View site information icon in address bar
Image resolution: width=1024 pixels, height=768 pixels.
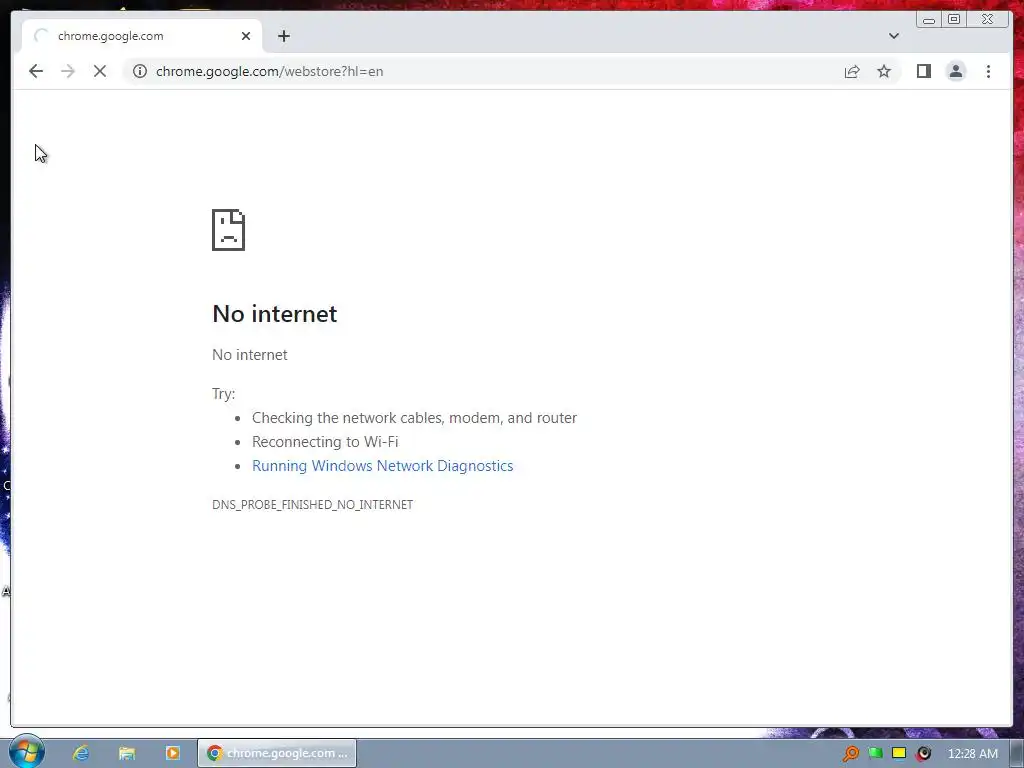click(140, 71)
